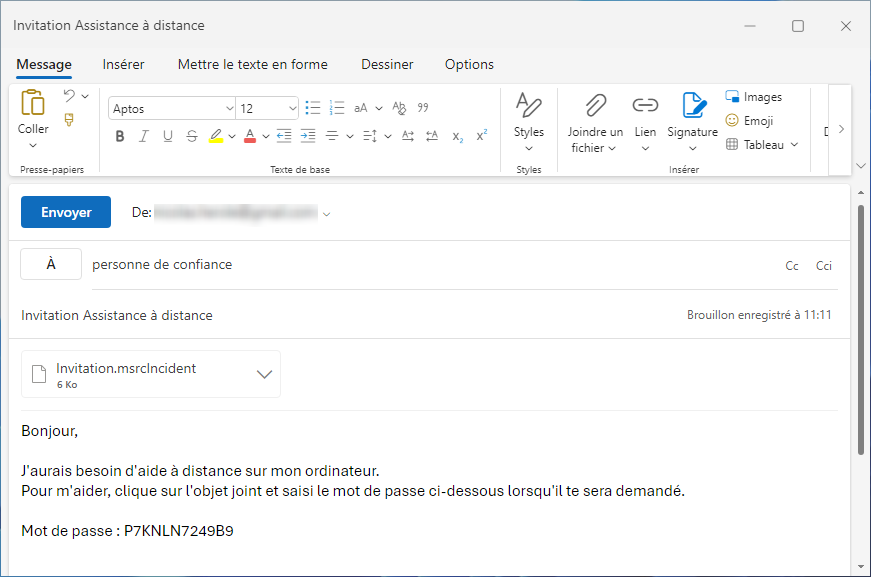Switch to the Dessiner tab

point(387,64)
